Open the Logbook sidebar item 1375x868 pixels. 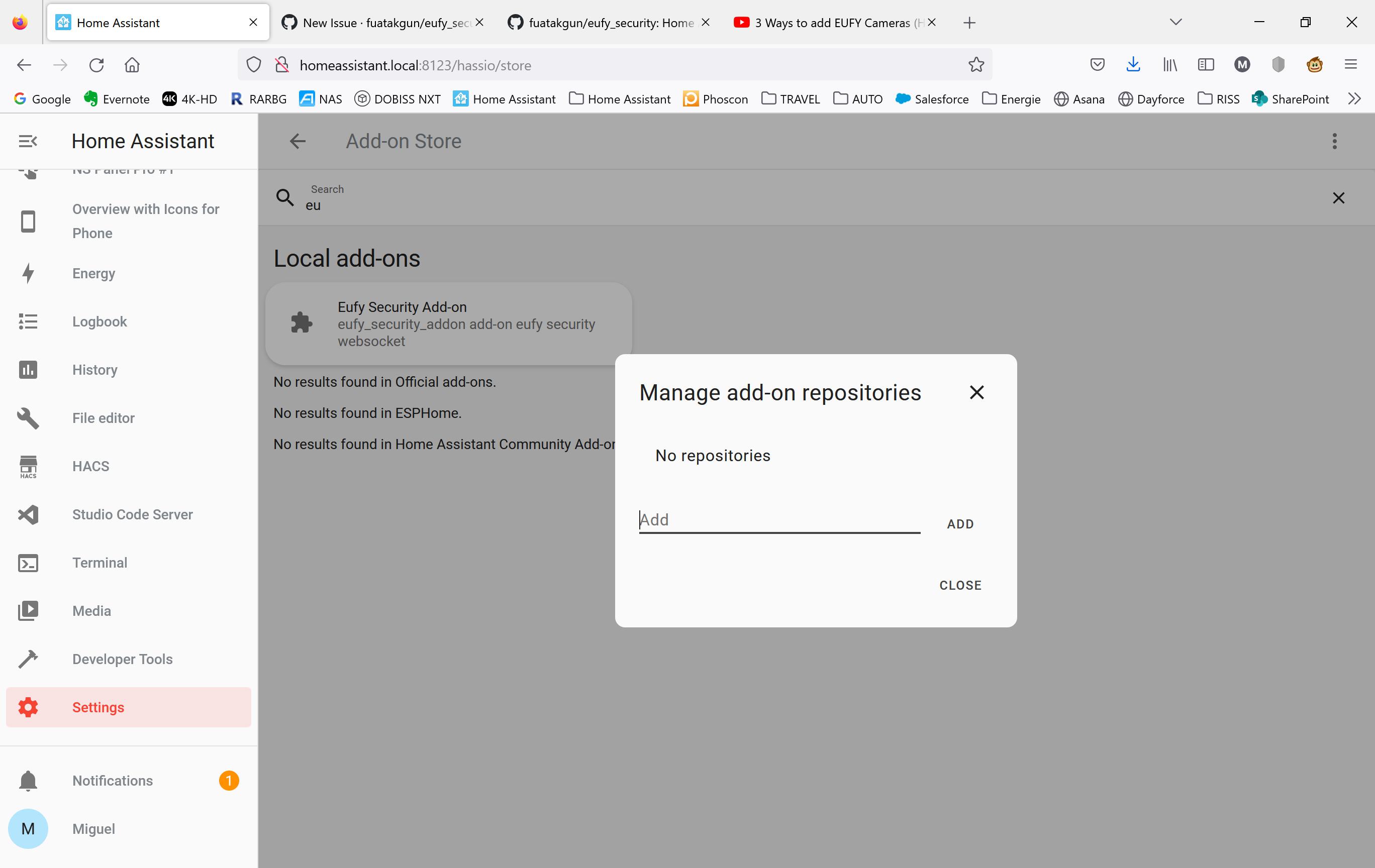pyautogui.click(x=129, y=321)
